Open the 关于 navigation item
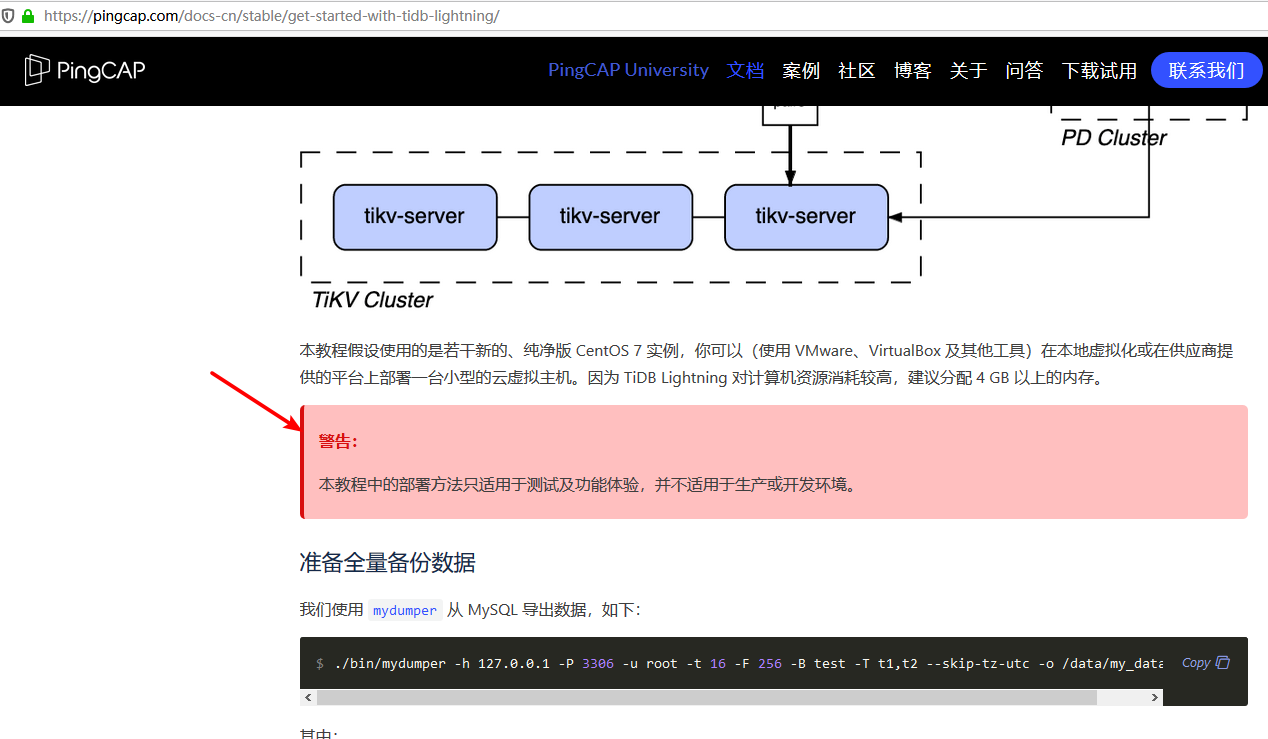 (x=968, y=70)
